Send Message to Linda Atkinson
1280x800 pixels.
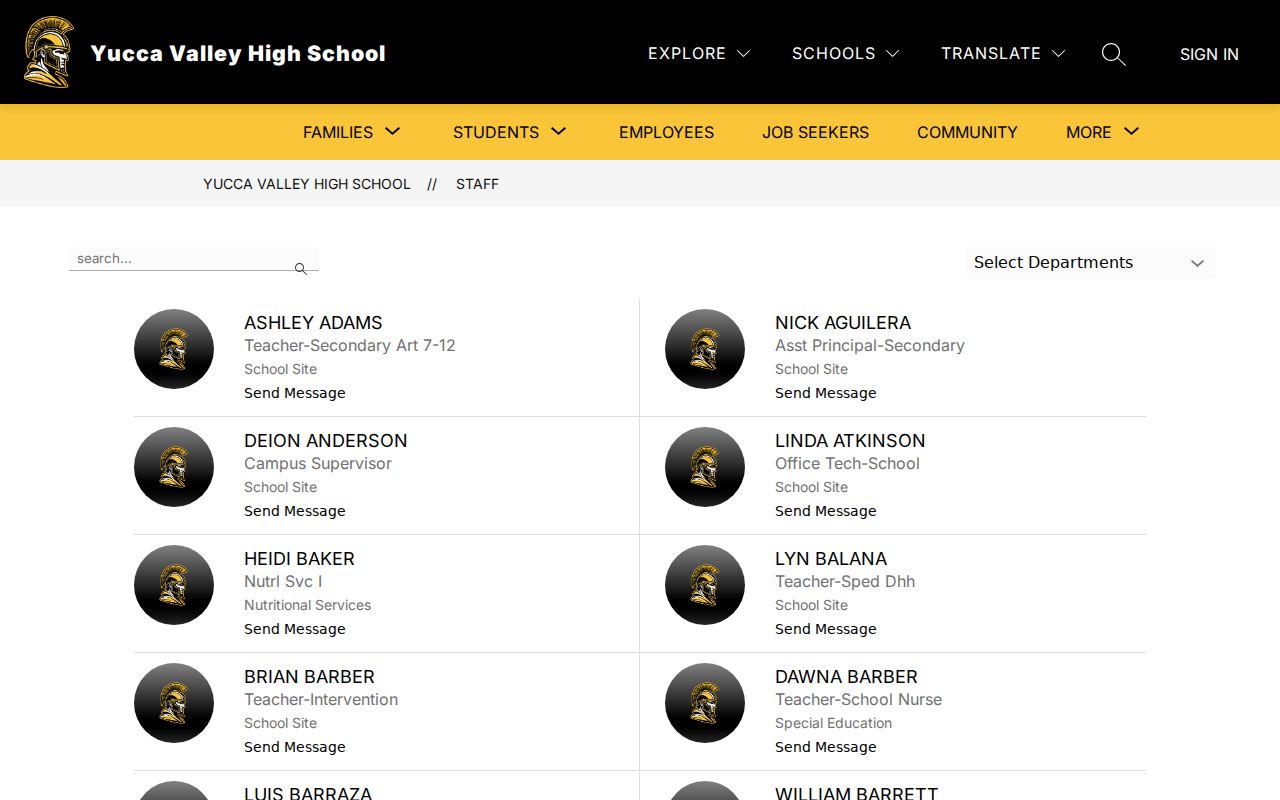coord(826,511)
